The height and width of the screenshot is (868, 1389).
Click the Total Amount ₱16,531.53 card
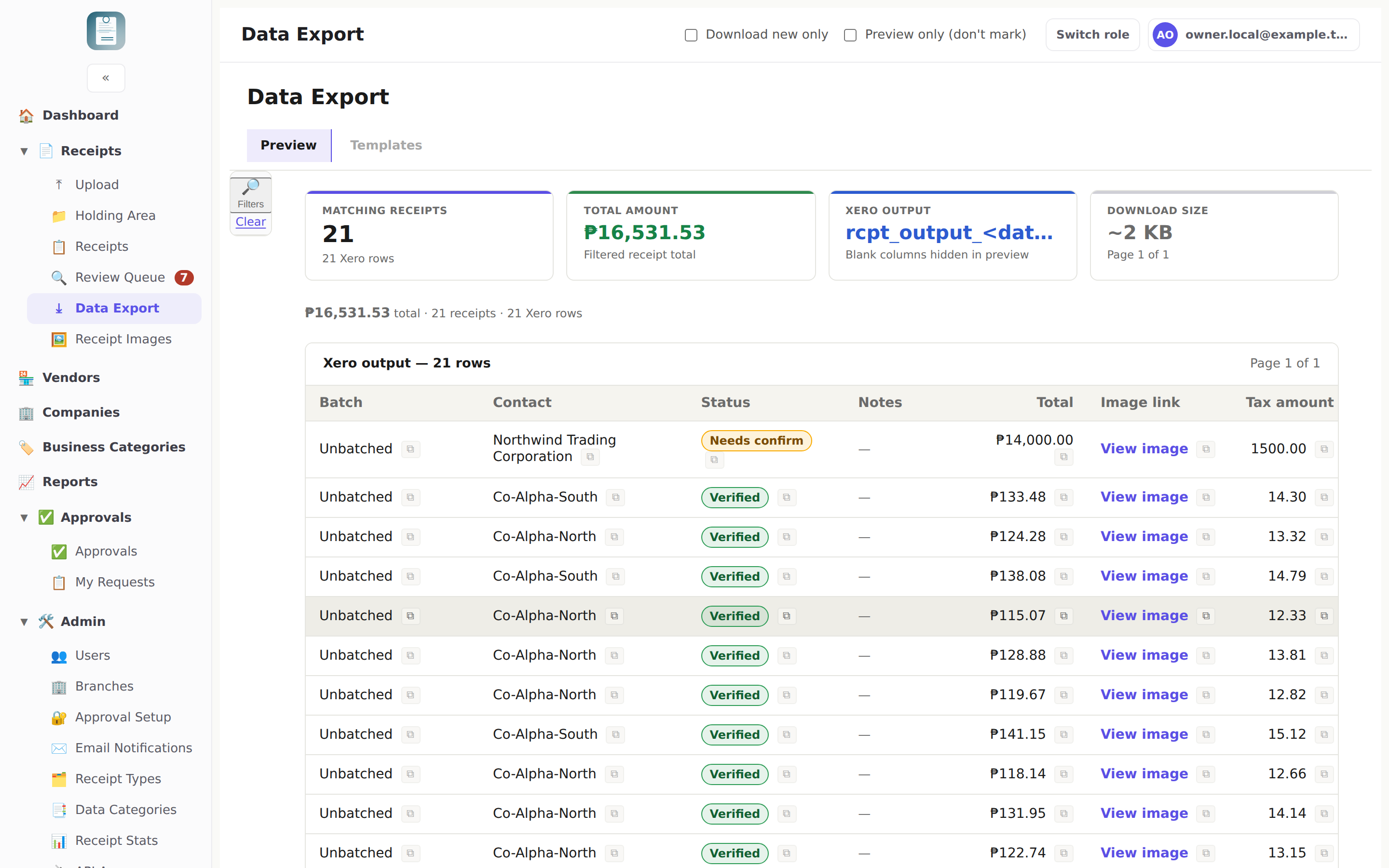(x=691, y=235)
